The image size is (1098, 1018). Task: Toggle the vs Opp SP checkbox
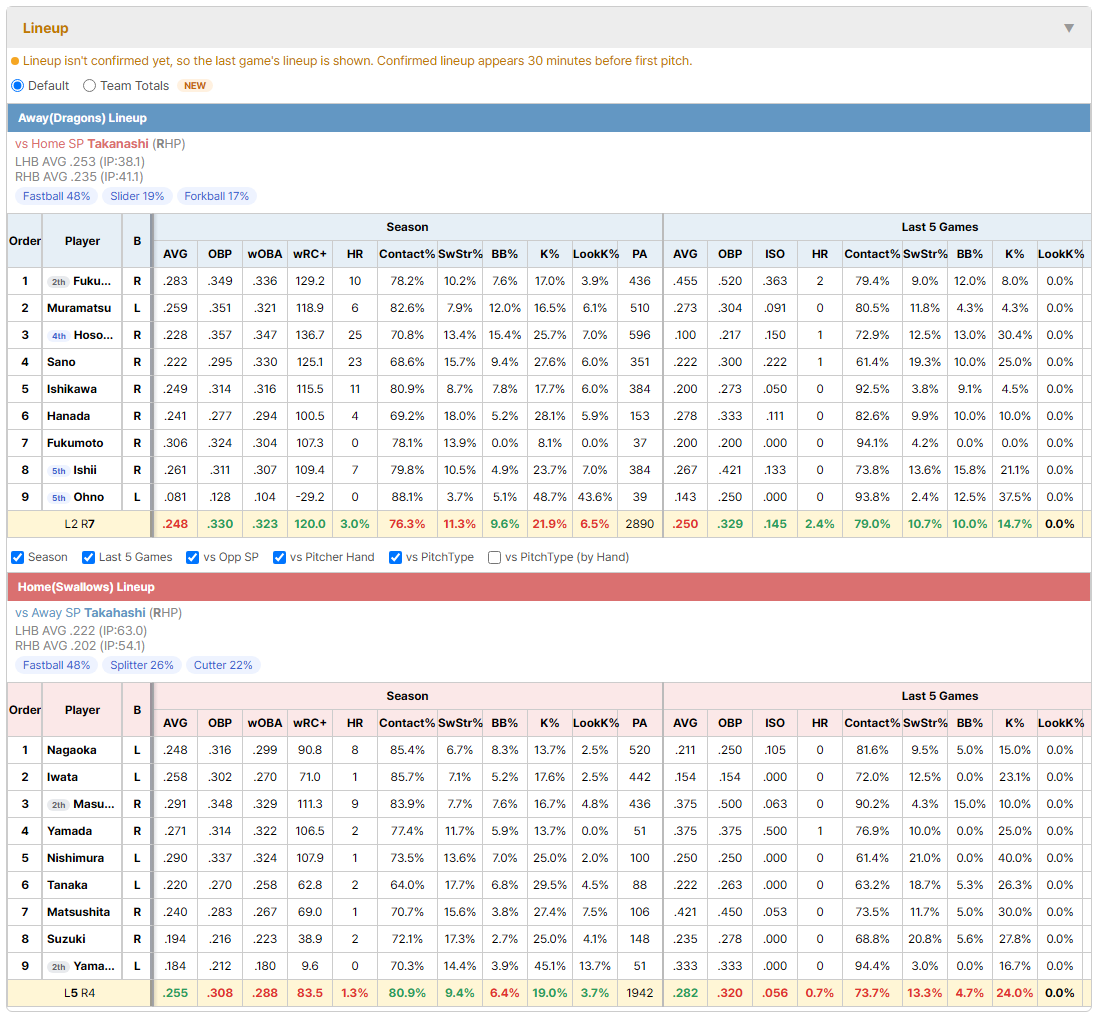pos(193,557)
